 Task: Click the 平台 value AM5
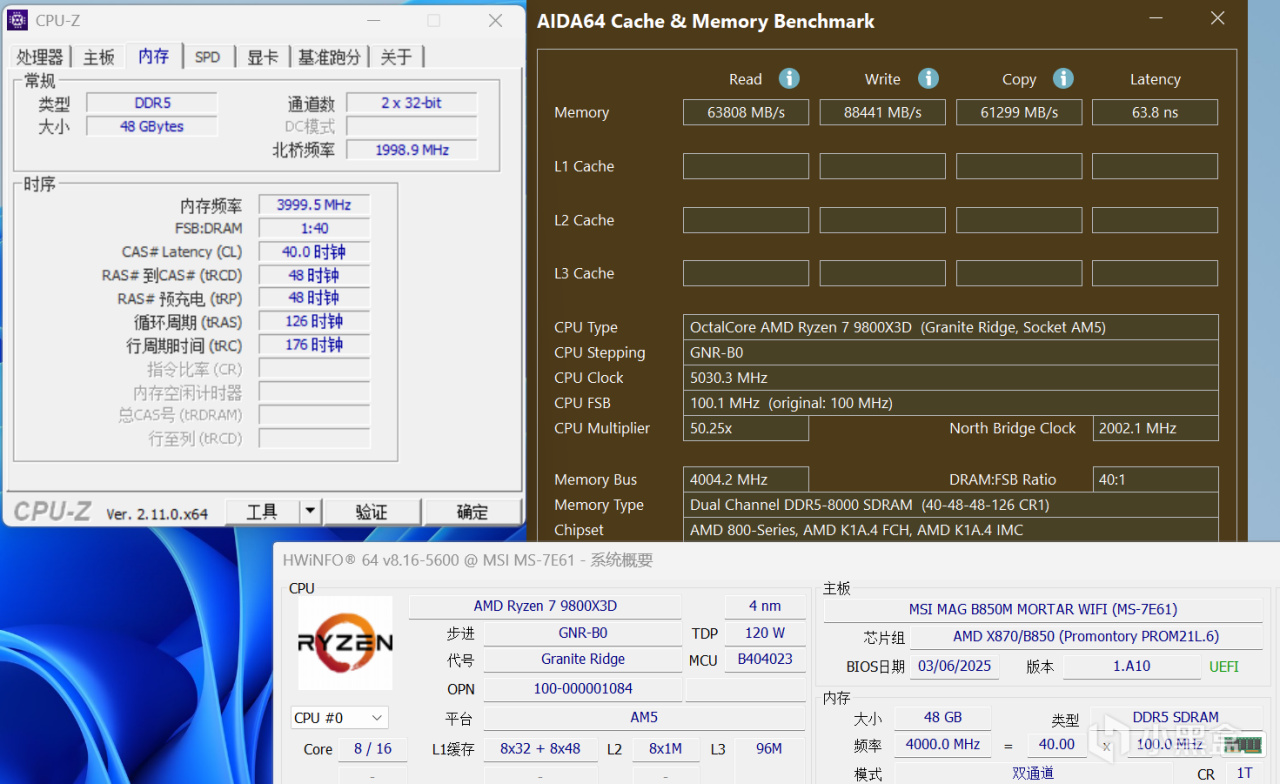pos(644,718)
